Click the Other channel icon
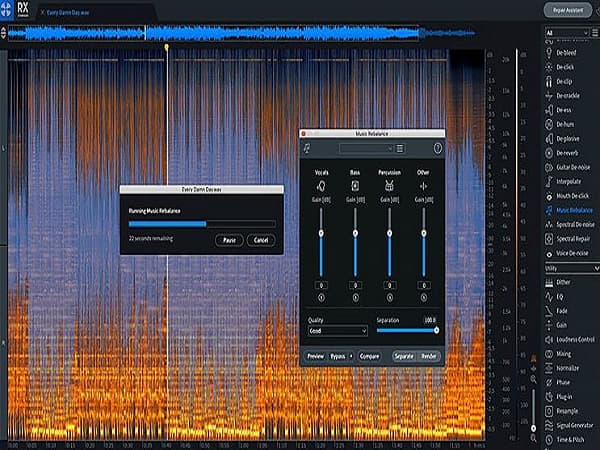Screen dimensions: 600x450 pyautogui.click(x=423, y=186)
